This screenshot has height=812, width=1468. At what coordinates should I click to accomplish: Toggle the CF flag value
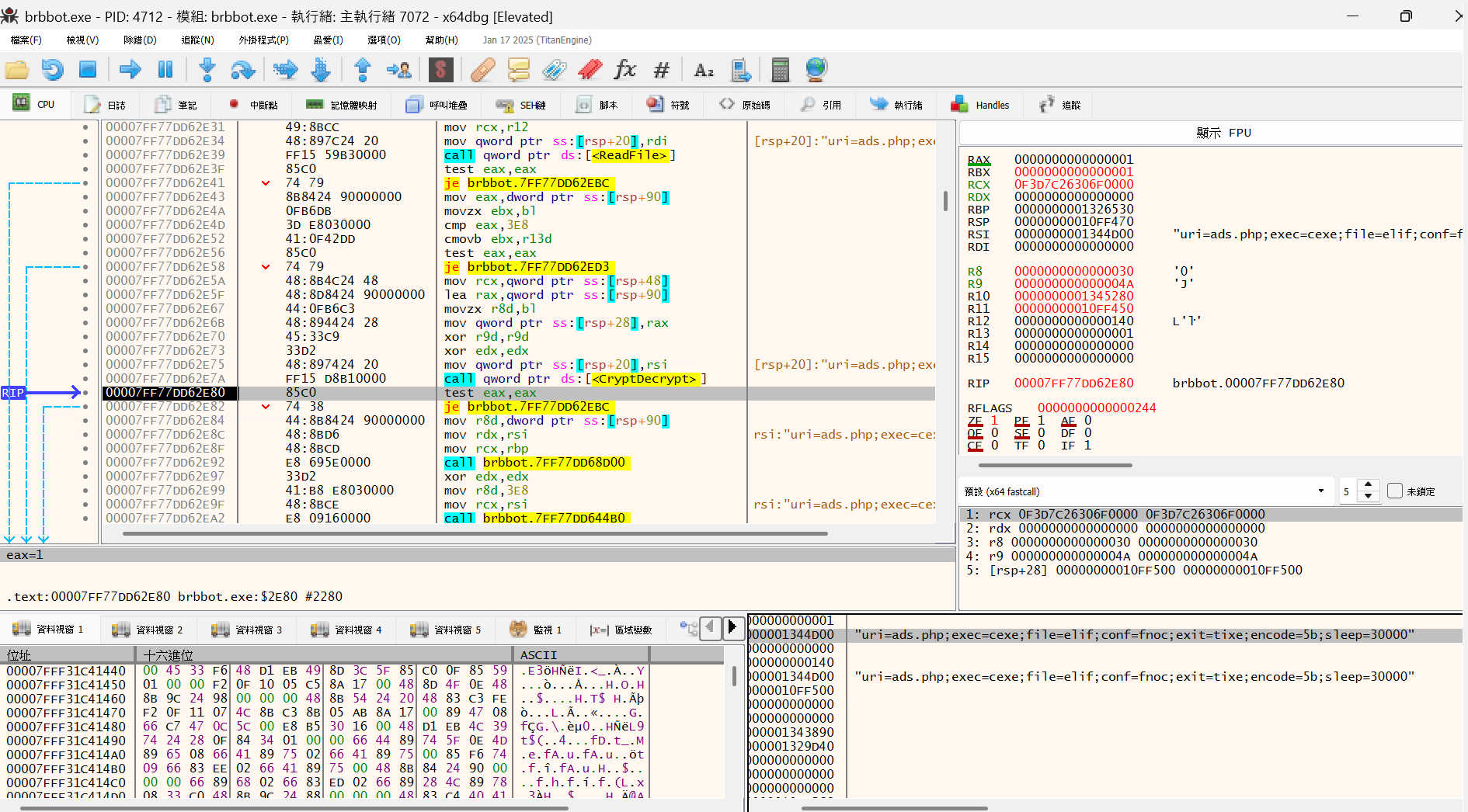point(994,446)
